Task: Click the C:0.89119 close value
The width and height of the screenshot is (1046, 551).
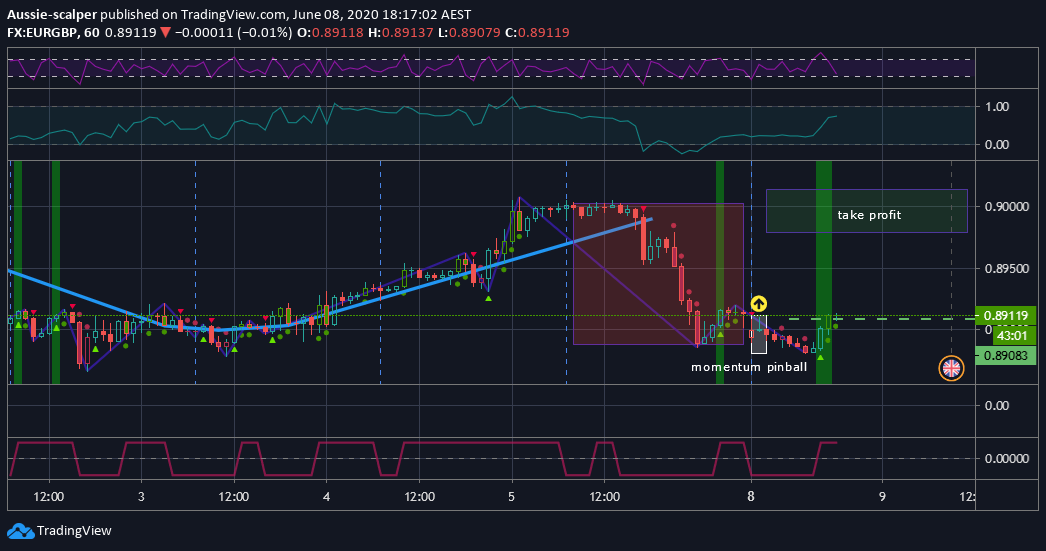Action: 537,33
